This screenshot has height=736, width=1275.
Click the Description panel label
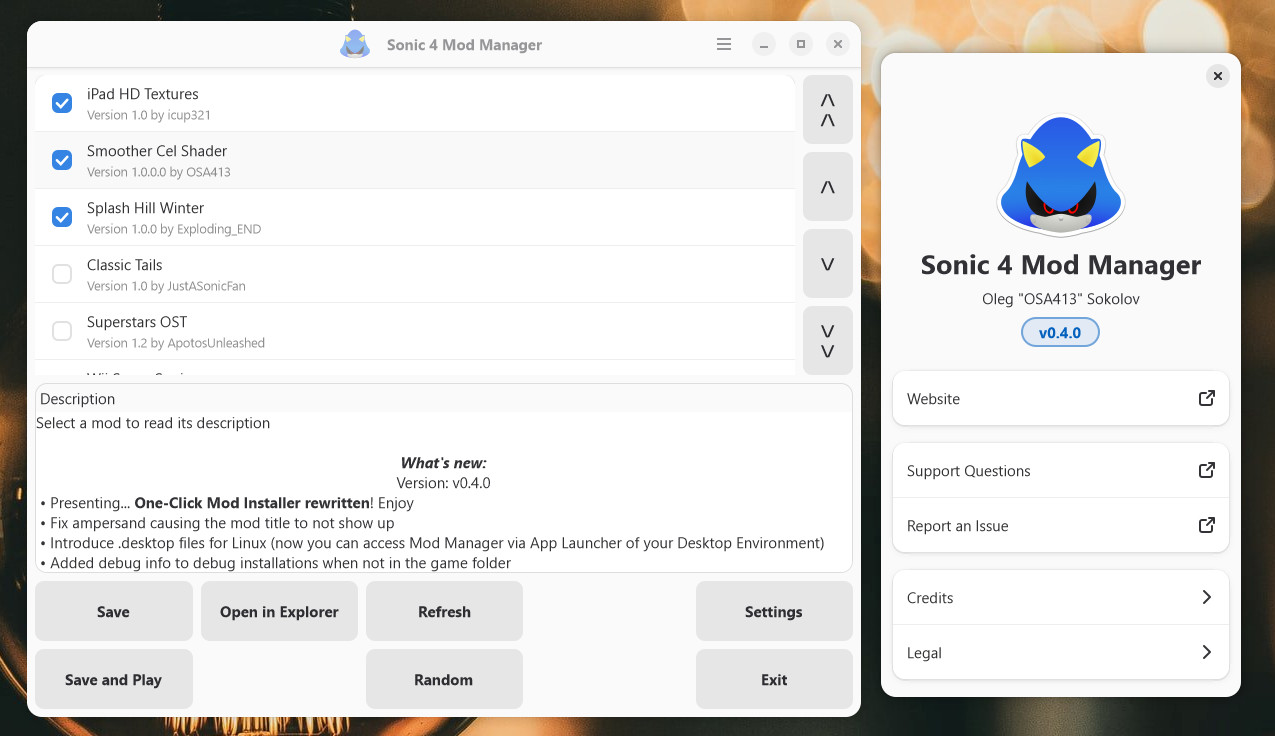pyautogui.click(x=78, y=399)
